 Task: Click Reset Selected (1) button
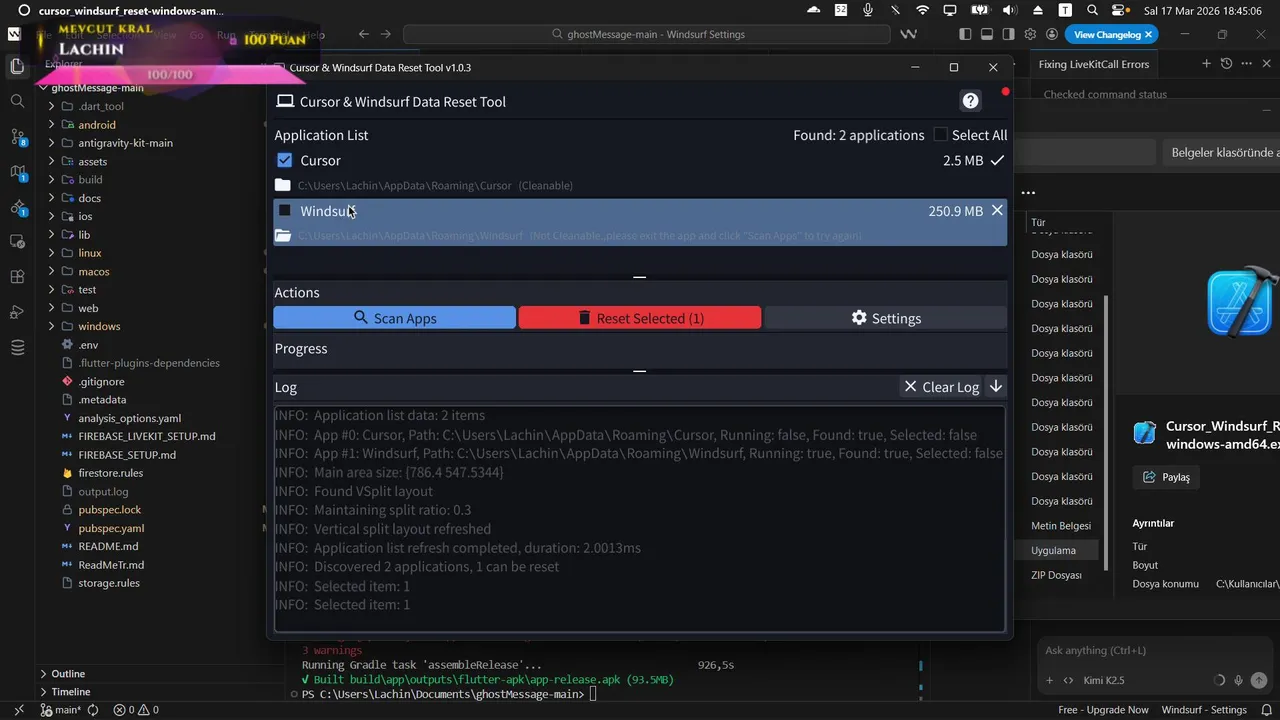[x=640, y=318]
